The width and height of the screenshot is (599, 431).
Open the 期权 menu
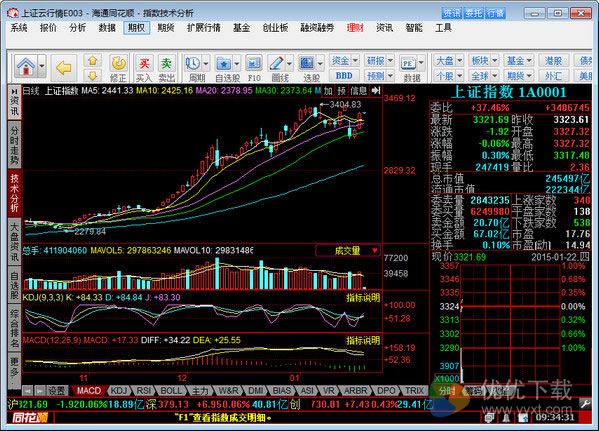click(x=136, y=28)
